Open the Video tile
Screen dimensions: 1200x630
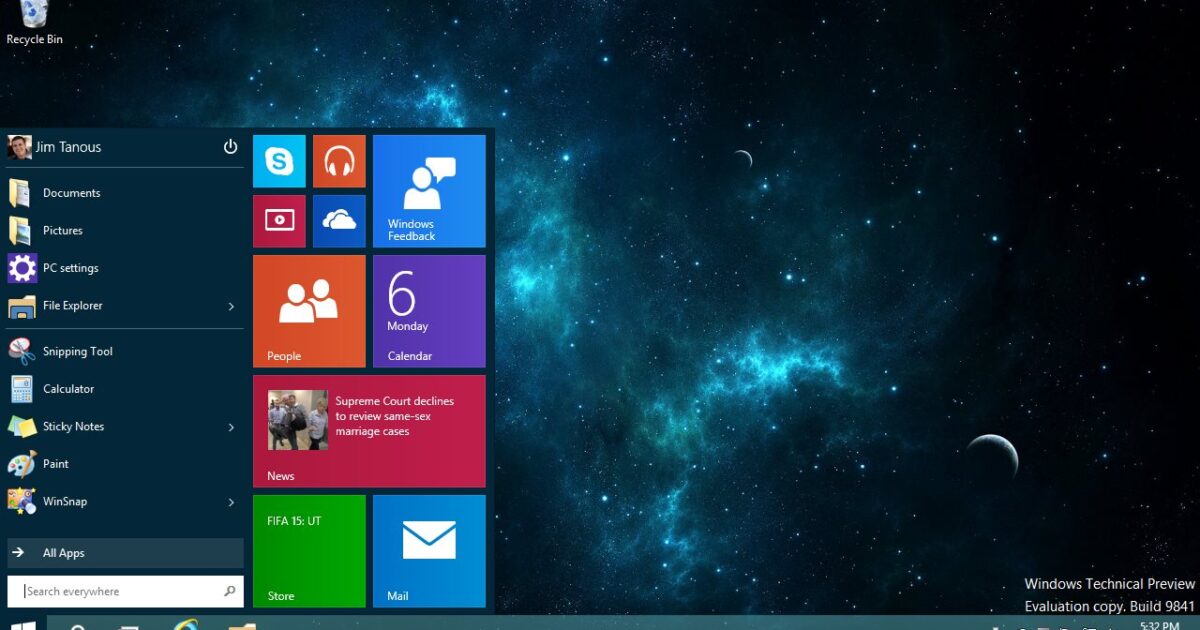(x=279, y=221)
